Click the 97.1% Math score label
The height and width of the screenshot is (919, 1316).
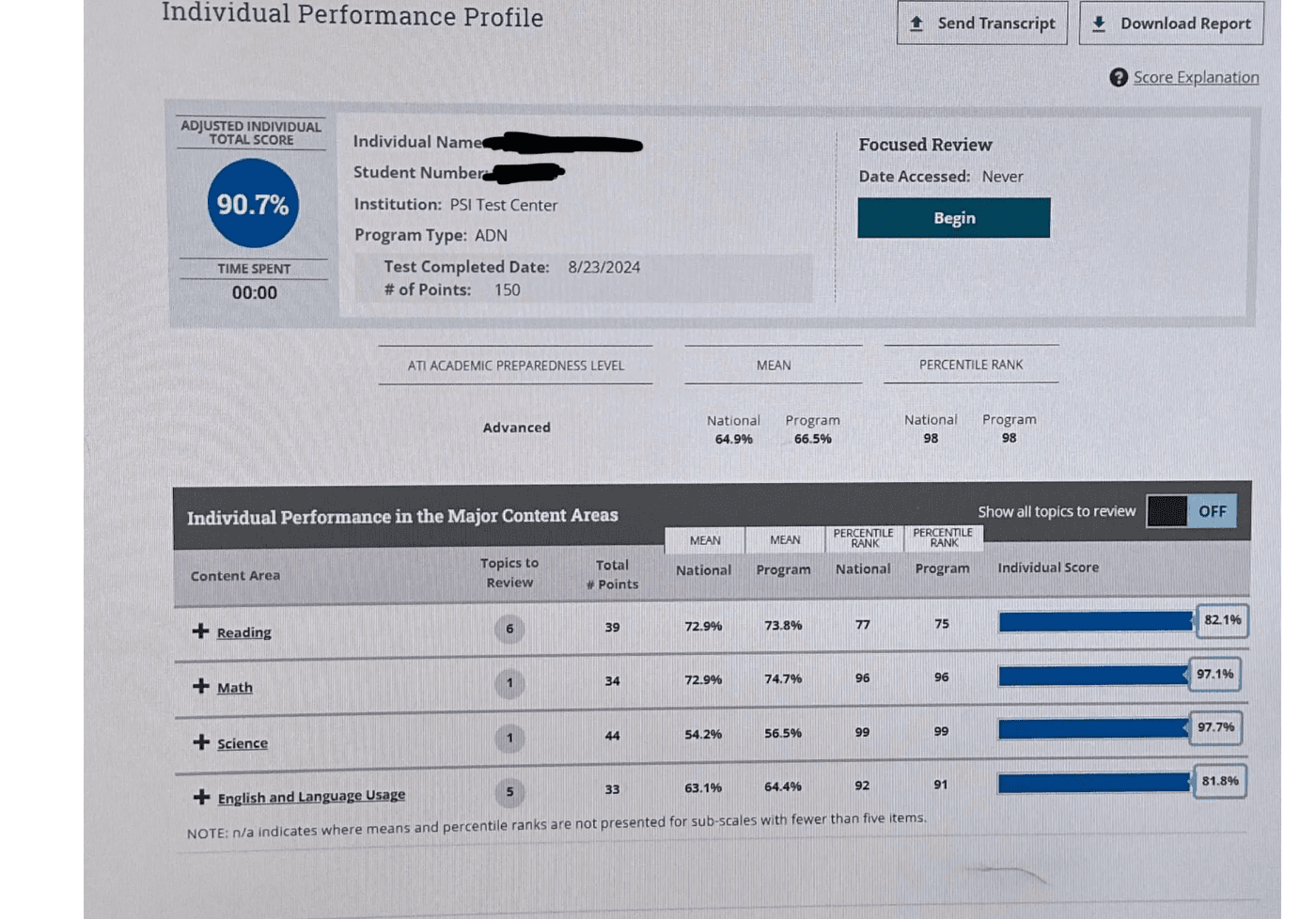pyautogui.click(x=1214, y=675)
